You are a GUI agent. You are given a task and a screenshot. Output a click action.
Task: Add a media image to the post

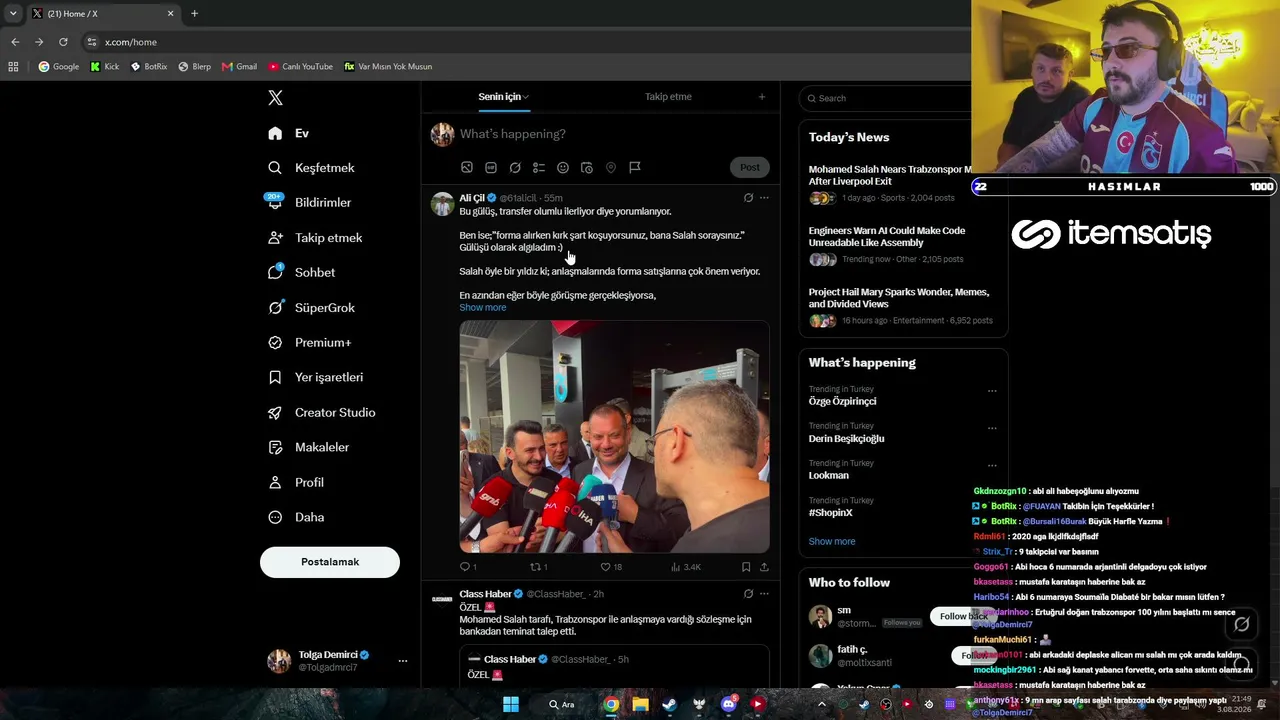point(466,168)
